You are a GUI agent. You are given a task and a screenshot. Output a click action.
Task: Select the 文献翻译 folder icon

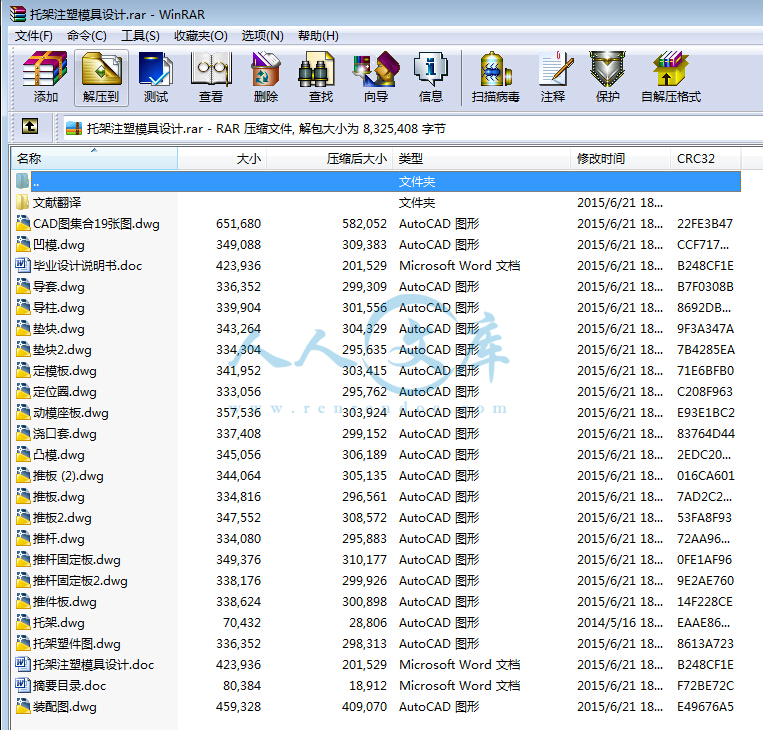(22, 202)
